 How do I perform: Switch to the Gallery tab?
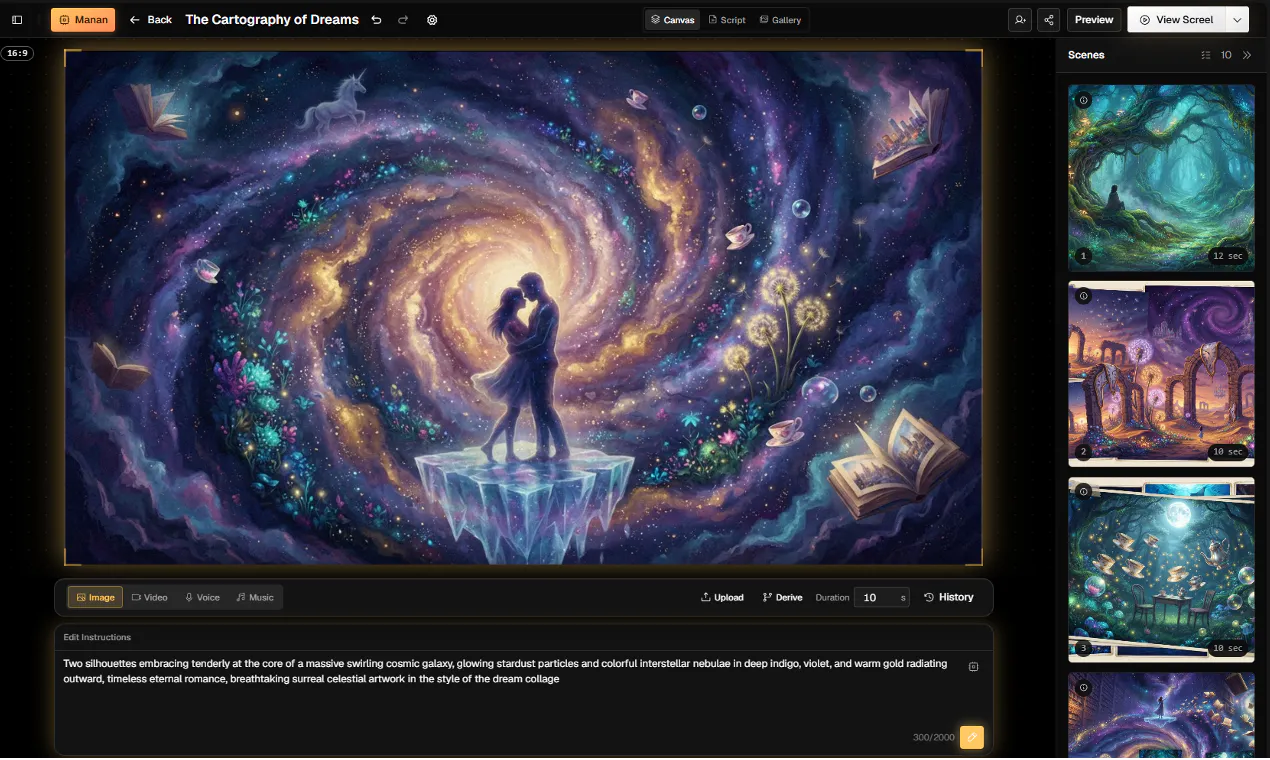pyautogui.click(x=780, y=20)
